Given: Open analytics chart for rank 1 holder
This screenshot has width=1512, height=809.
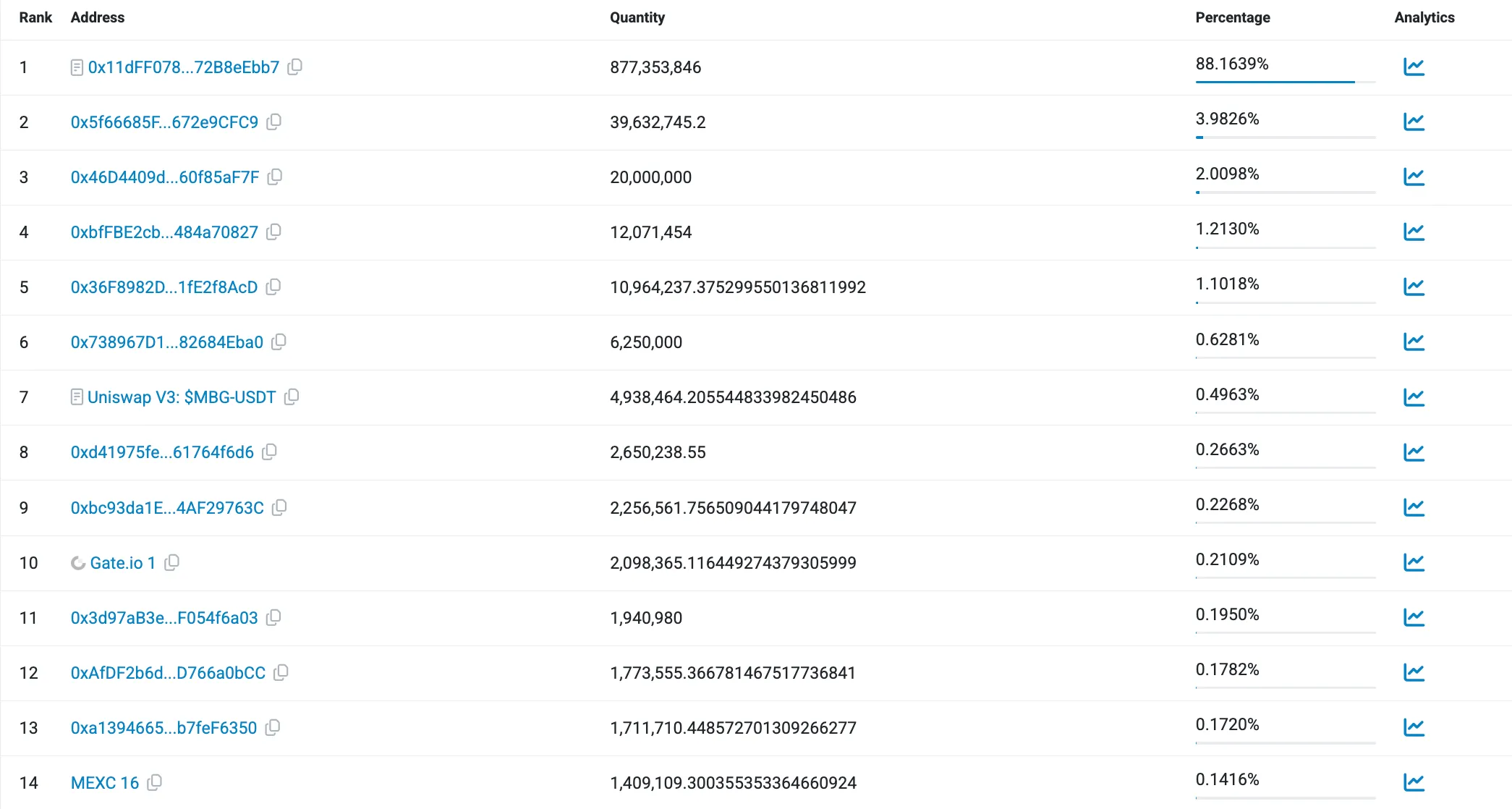Looking at the screenshot, I should pos(1414,67).
